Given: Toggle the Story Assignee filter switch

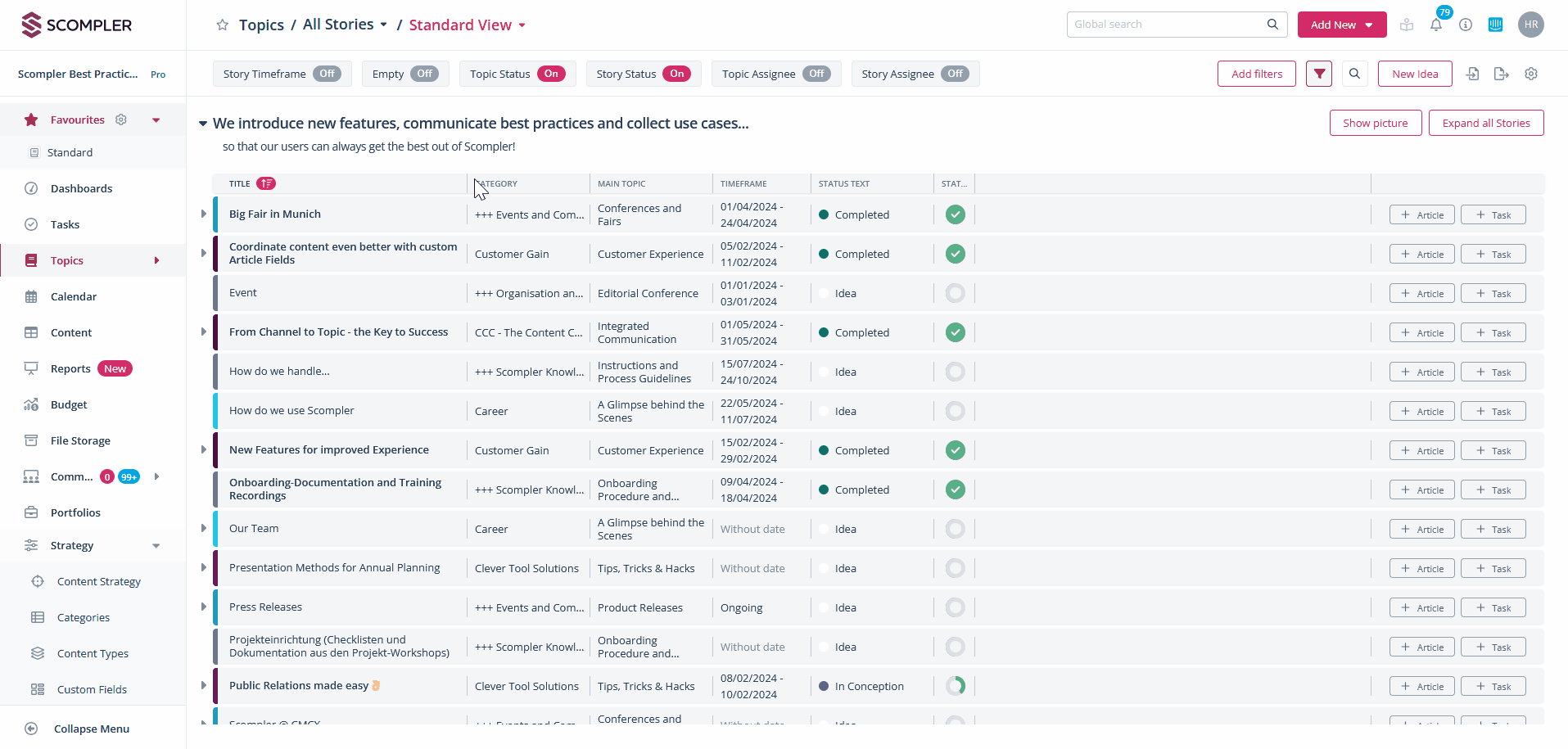Looking at the screenshot, I should click(955, 74).
